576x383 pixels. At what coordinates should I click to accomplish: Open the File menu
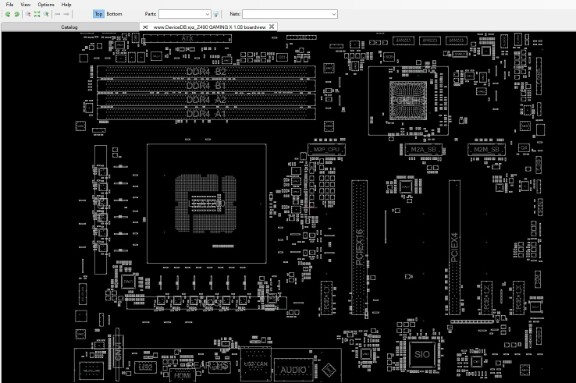point(10,4)
